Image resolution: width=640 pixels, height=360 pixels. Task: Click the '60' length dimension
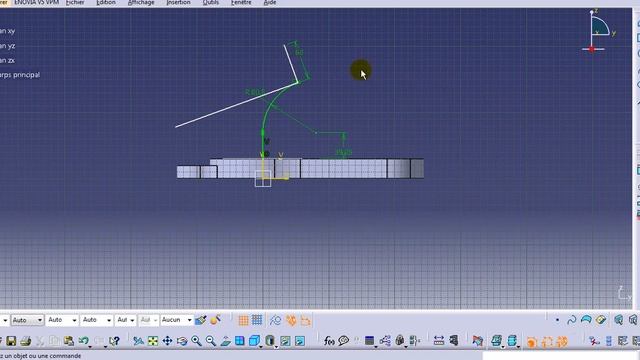(x=299, y=53)
